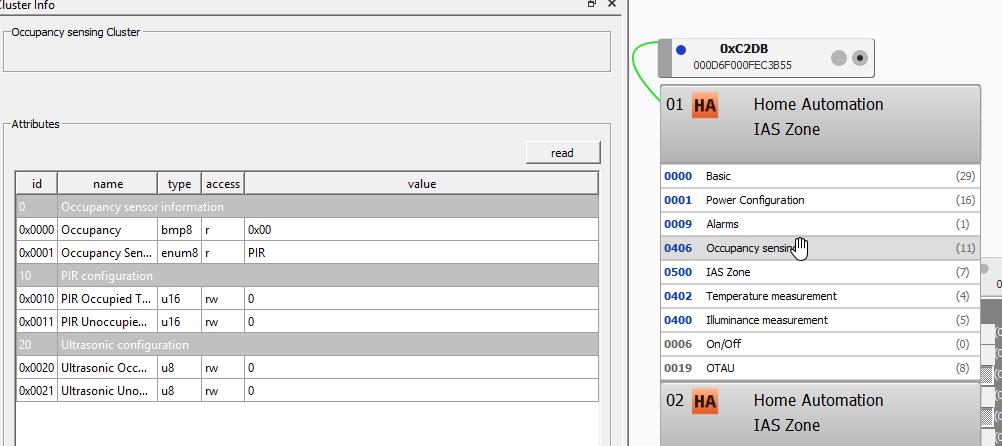Image resolution: width=1002 pixels, height=446 pixels.
Task: Click the Occupancy value 0x00 cell
Action: tap(422, 229)
